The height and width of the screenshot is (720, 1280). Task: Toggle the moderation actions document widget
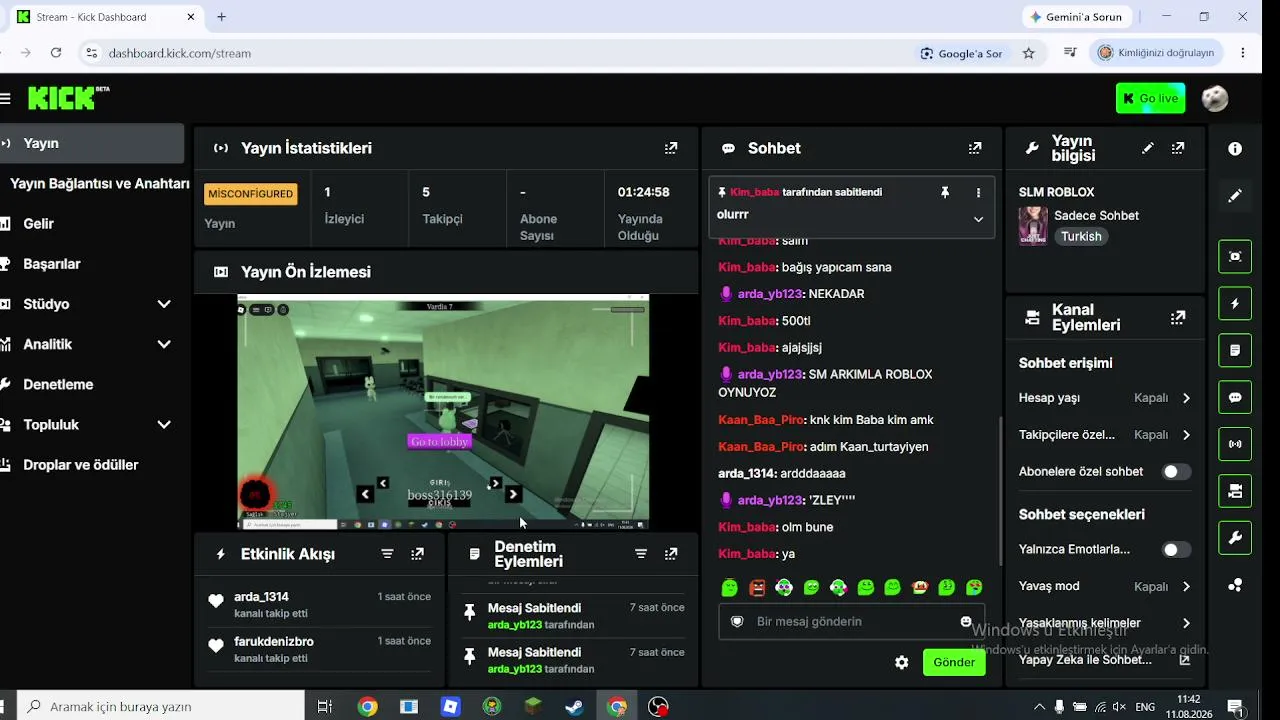[1235, 350]
